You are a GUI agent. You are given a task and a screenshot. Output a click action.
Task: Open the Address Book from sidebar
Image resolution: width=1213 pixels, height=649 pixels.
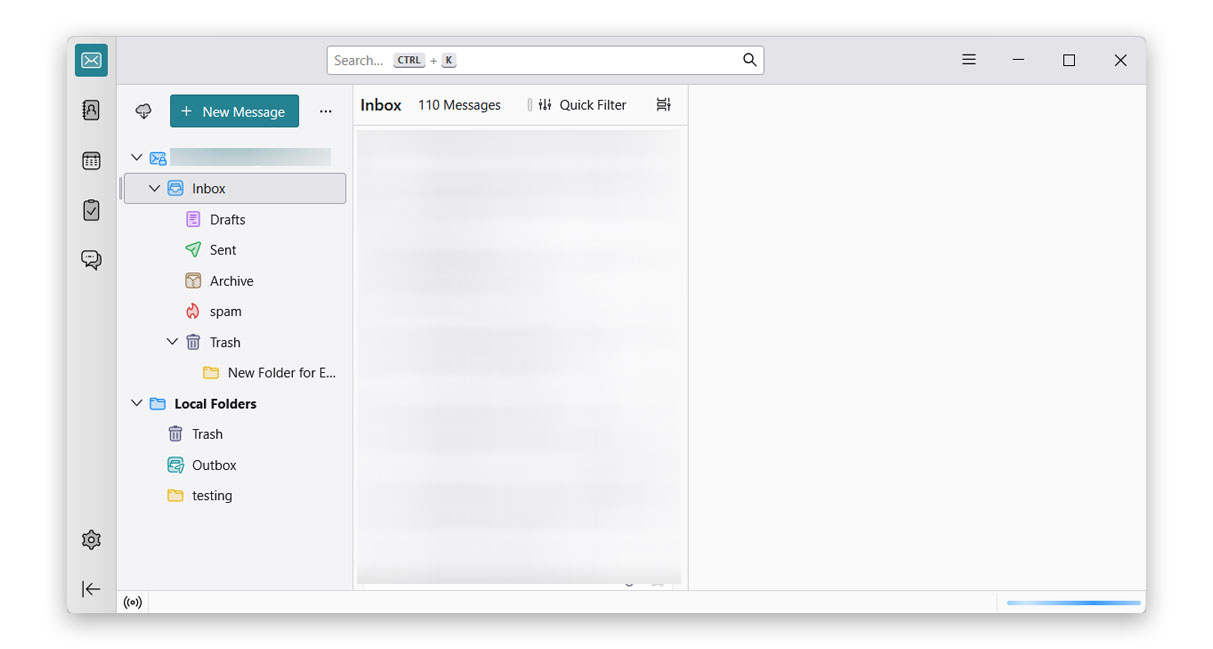coord(91,110)
